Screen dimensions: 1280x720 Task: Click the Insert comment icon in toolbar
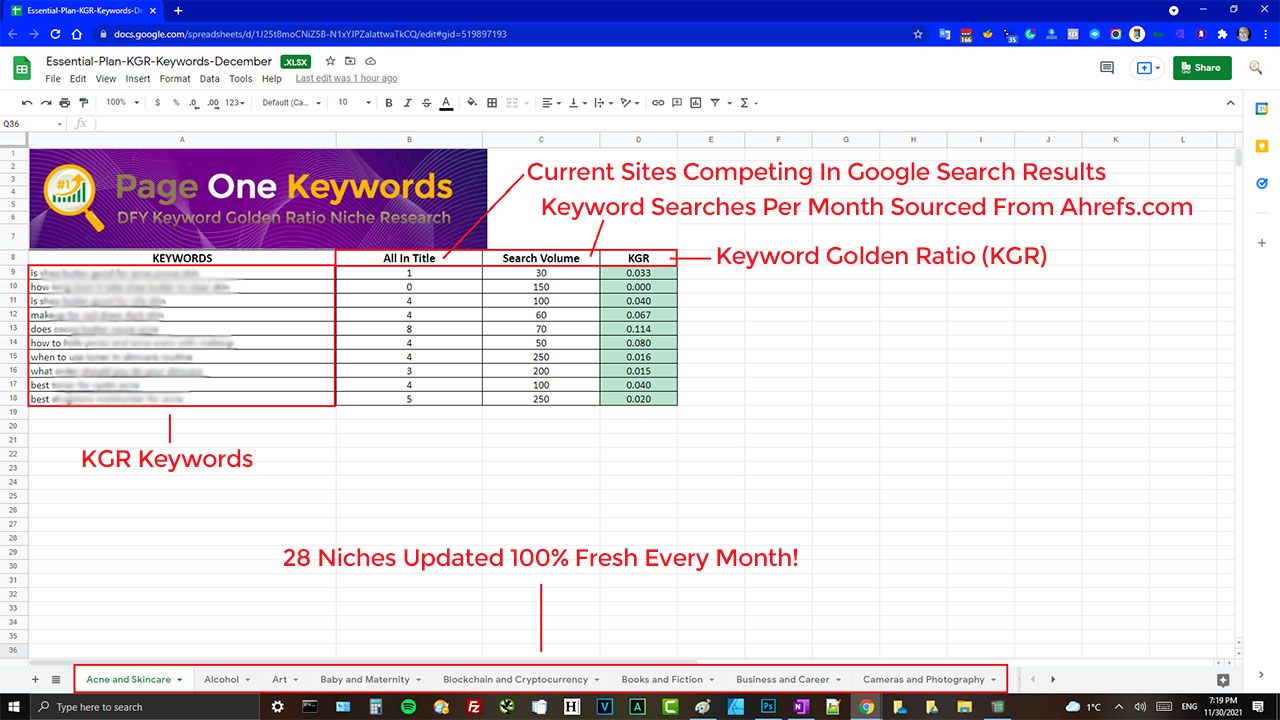(677, 103)
